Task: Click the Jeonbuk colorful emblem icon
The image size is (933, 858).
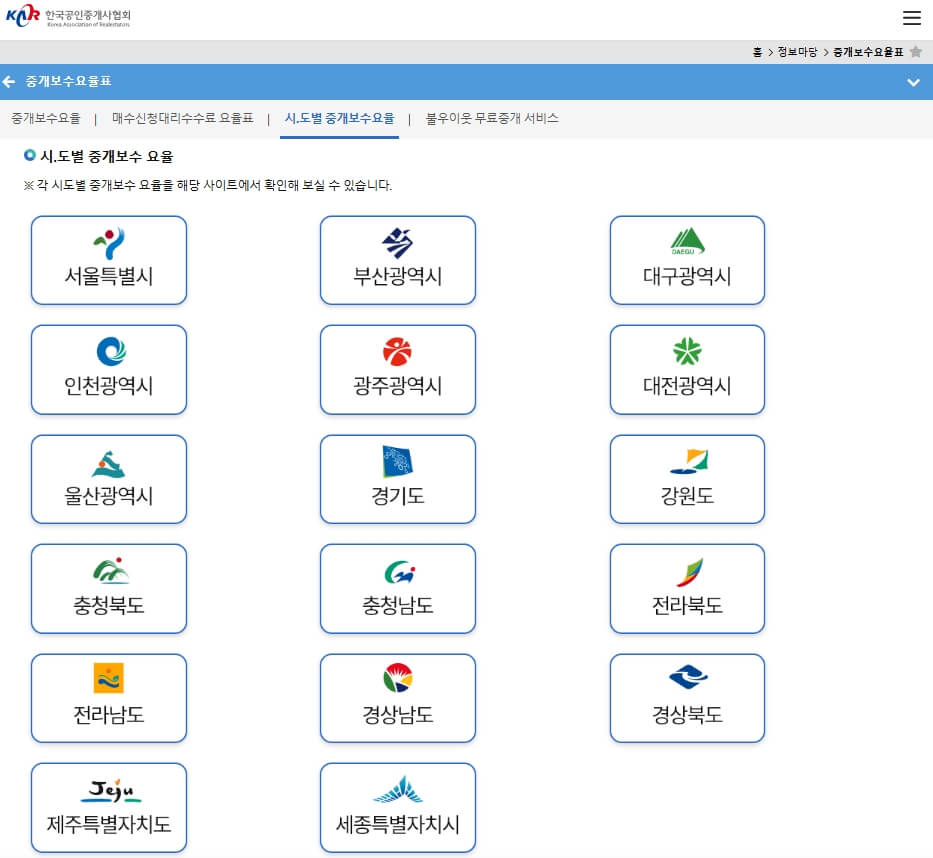Action: pyautogui.click(x=690, y=572)
